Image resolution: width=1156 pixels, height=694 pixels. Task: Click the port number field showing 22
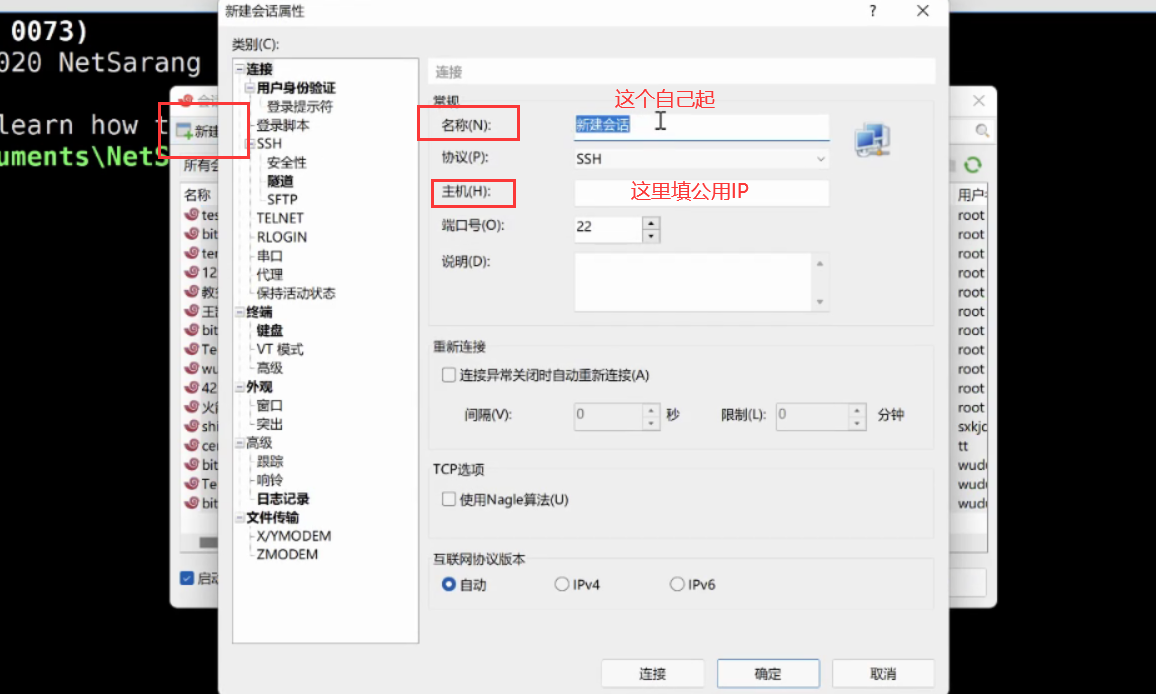point(607,229)
